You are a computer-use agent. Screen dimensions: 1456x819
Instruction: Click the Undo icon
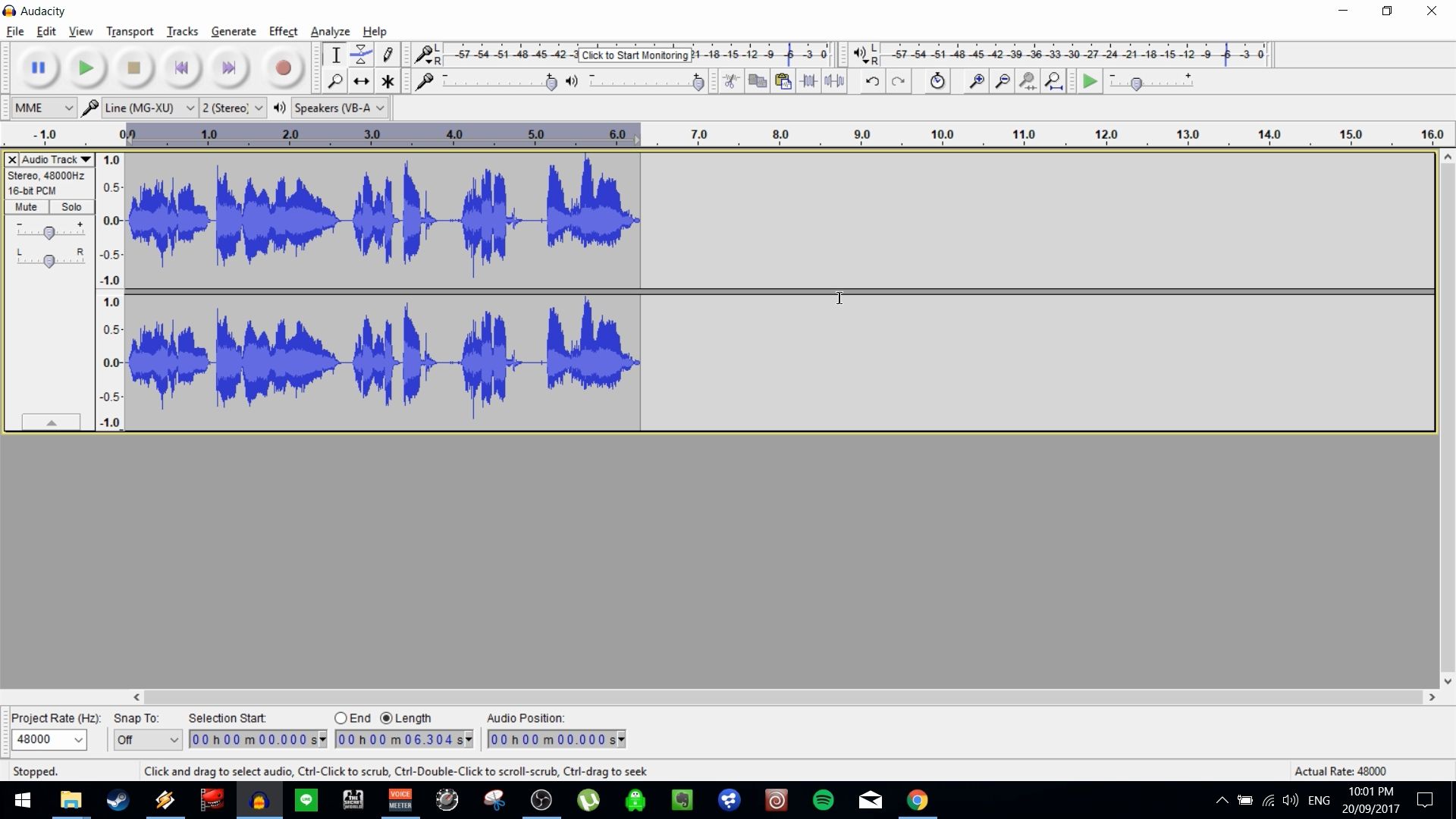873,81
